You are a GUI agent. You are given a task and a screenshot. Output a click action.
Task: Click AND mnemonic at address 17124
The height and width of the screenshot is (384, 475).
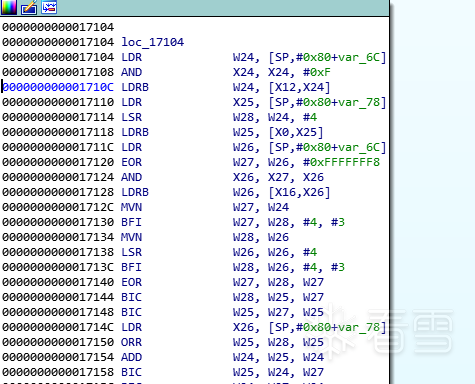(x=131, y=177)
